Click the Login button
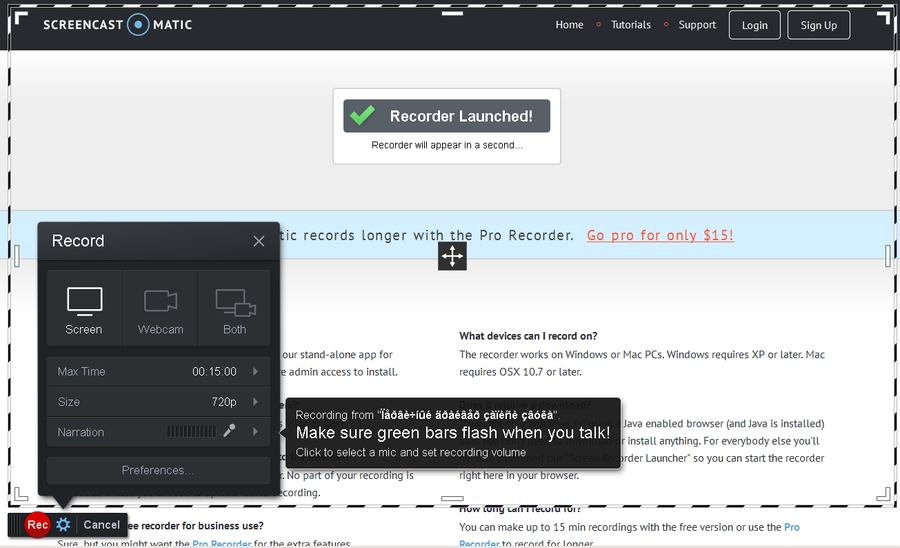 tap(755, 25)
